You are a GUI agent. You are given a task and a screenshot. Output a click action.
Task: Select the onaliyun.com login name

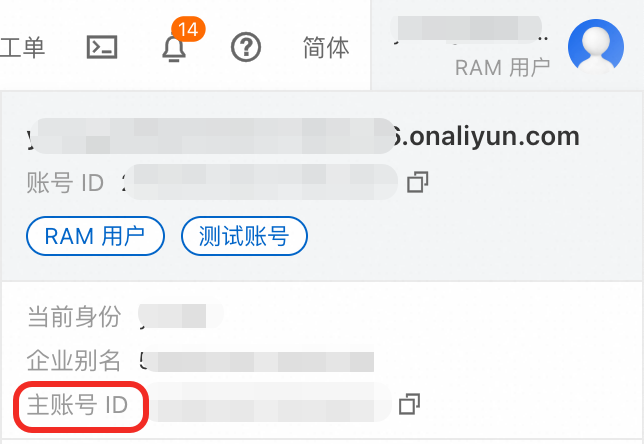coord(303,136)
